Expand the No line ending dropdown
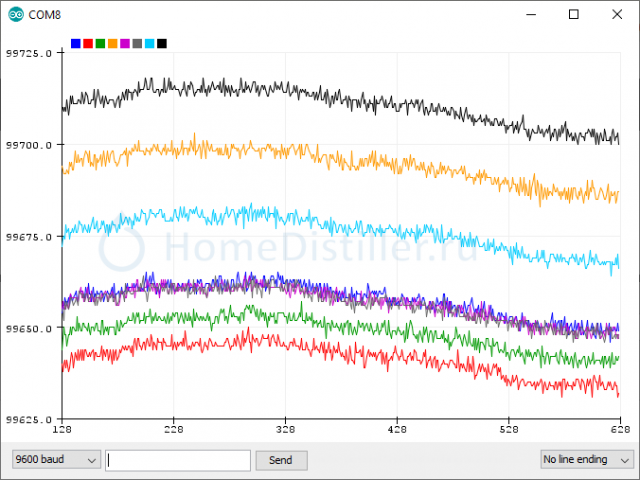The width and height of the screenshot is (640, 480). click(585, 459)
